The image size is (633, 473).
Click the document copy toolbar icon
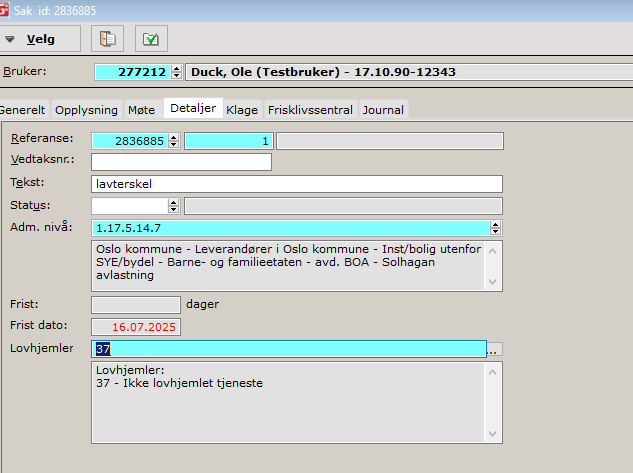[x=107, y=39]
